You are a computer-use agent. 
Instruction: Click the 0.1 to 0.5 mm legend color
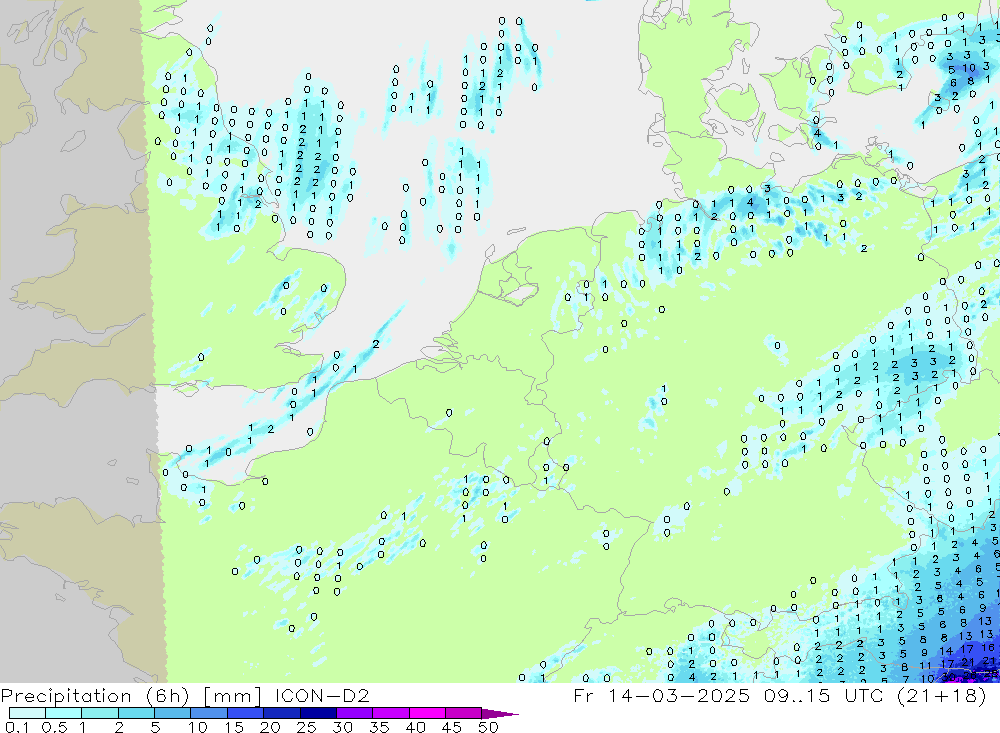pyautogui.click(x=27, y=713)
